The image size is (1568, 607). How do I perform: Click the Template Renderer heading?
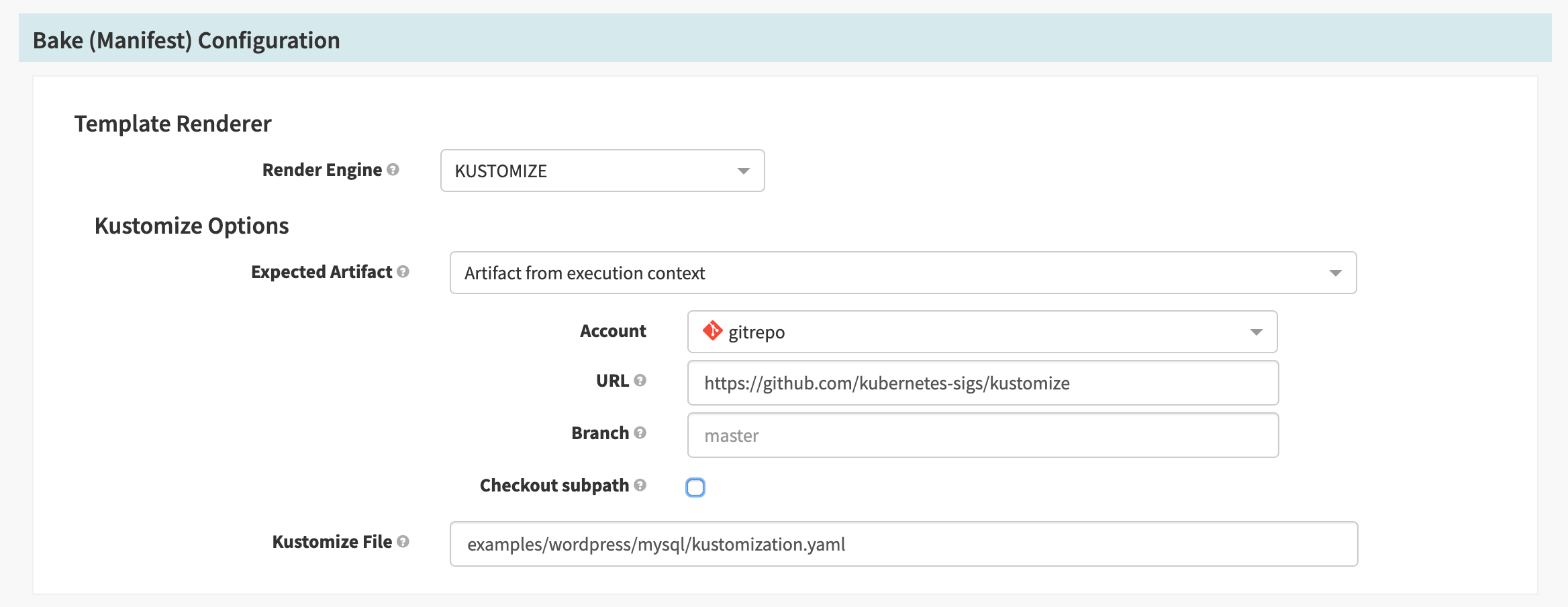click(173, 124)
